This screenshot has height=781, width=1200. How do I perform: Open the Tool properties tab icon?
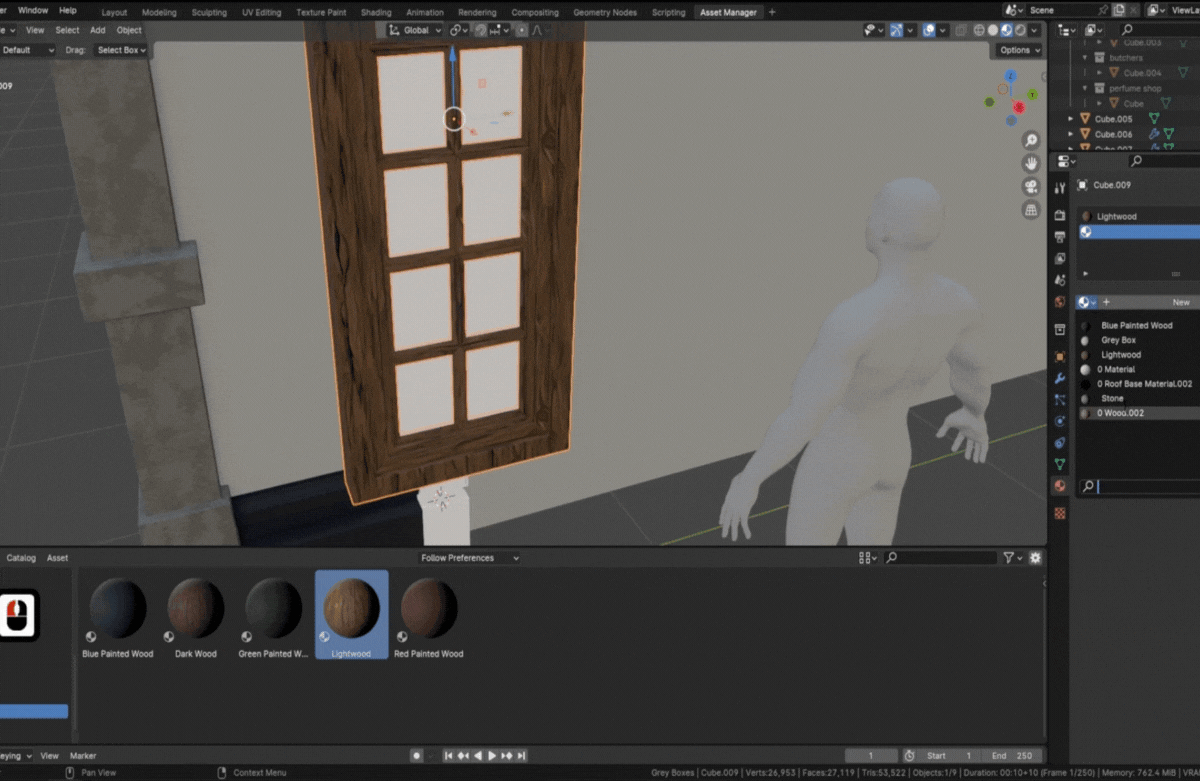click(1060, 188)
